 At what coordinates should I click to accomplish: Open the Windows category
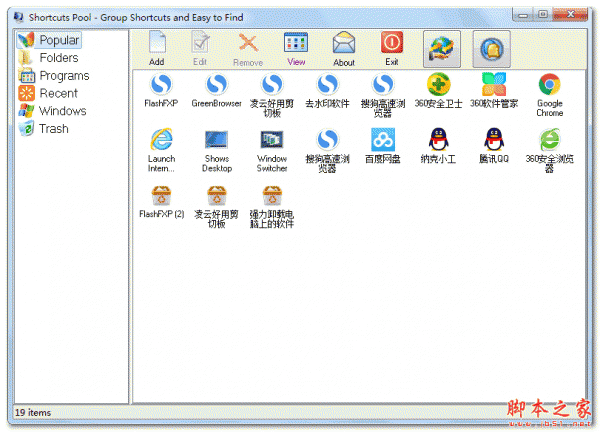(x=53, y=111)
